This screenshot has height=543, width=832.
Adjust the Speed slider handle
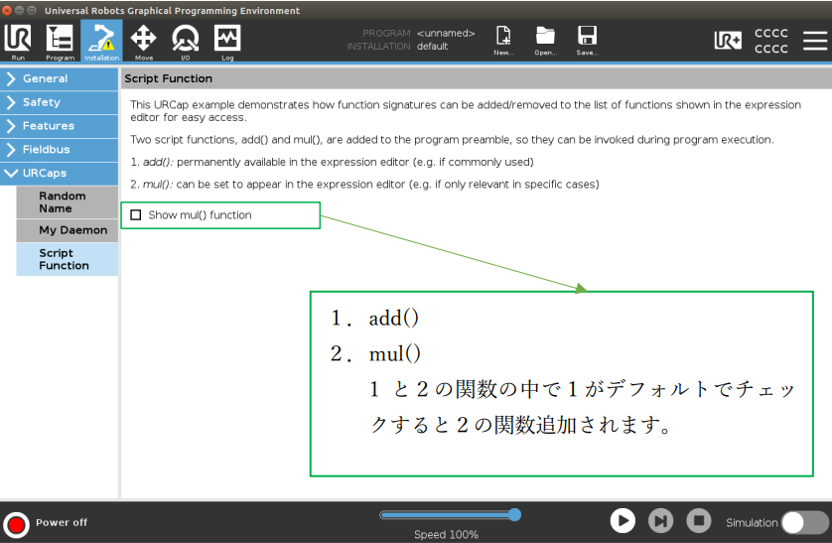(x=514, y=514)
